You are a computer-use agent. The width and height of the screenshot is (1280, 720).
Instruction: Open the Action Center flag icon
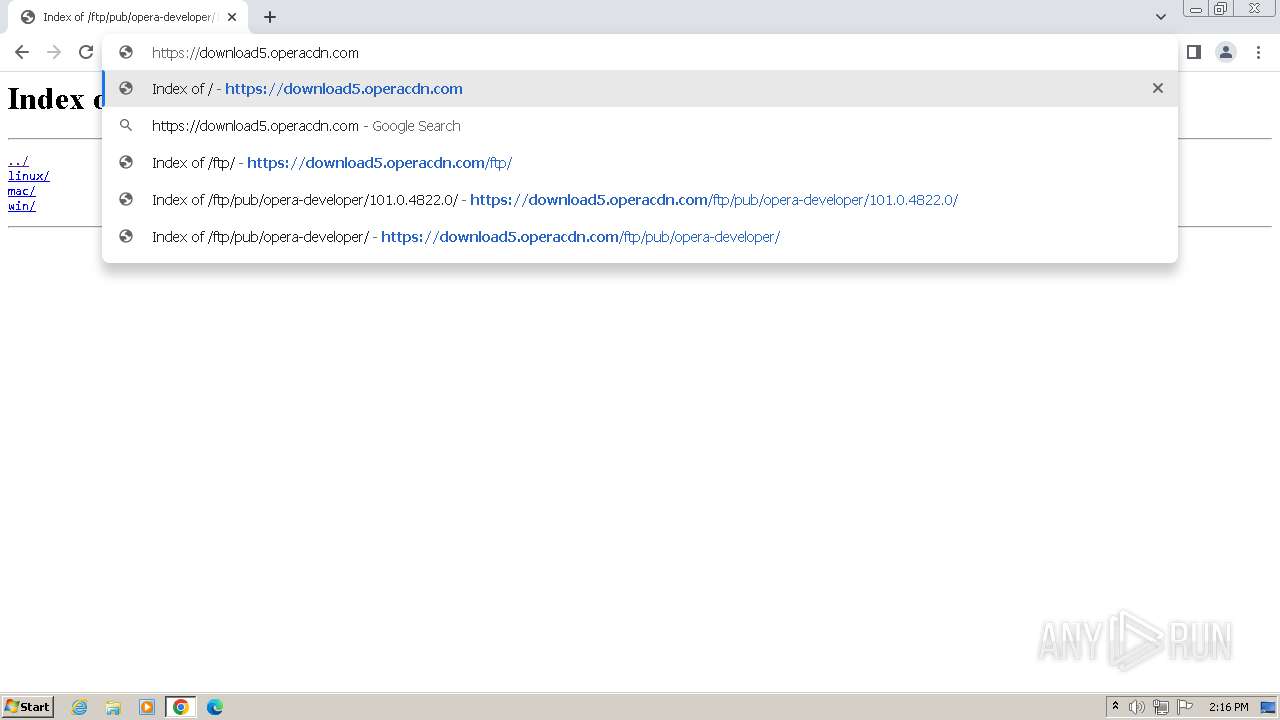click(x=1185, y=707)
